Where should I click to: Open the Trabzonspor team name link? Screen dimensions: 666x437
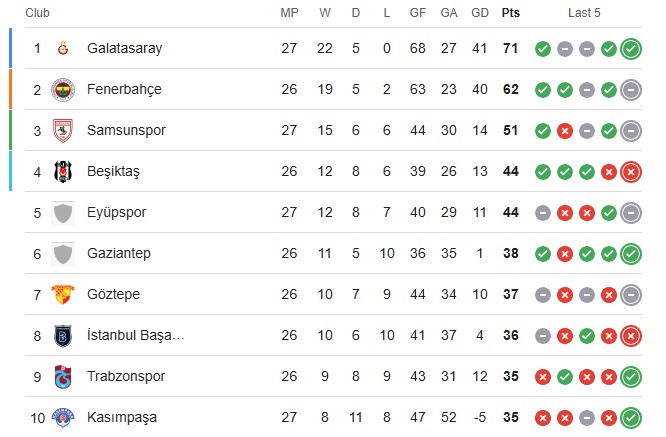pos(126,376)
